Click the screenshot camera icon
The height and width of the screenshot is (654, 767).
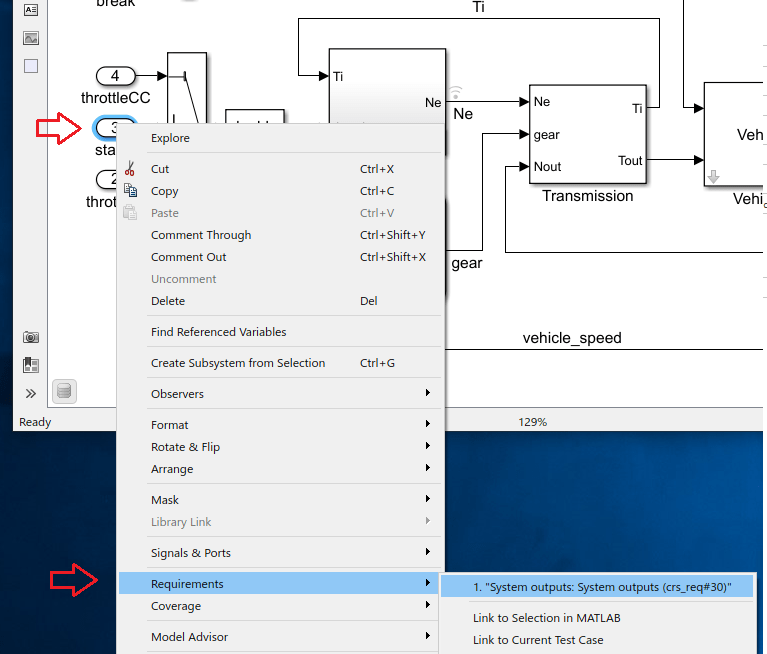point(30,338)
